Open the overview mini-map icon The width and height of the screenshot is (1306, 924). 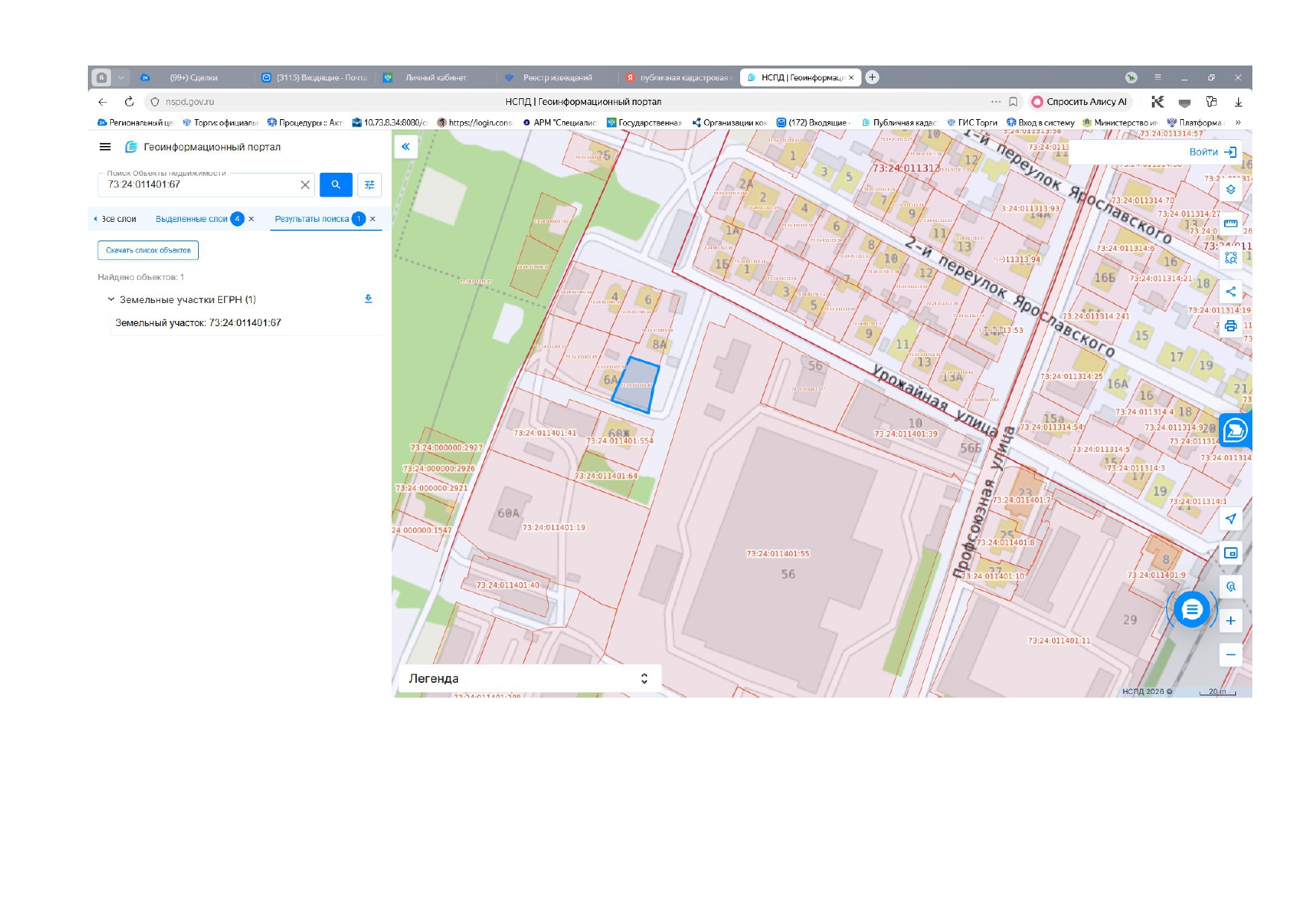[x=1230, y=552]
